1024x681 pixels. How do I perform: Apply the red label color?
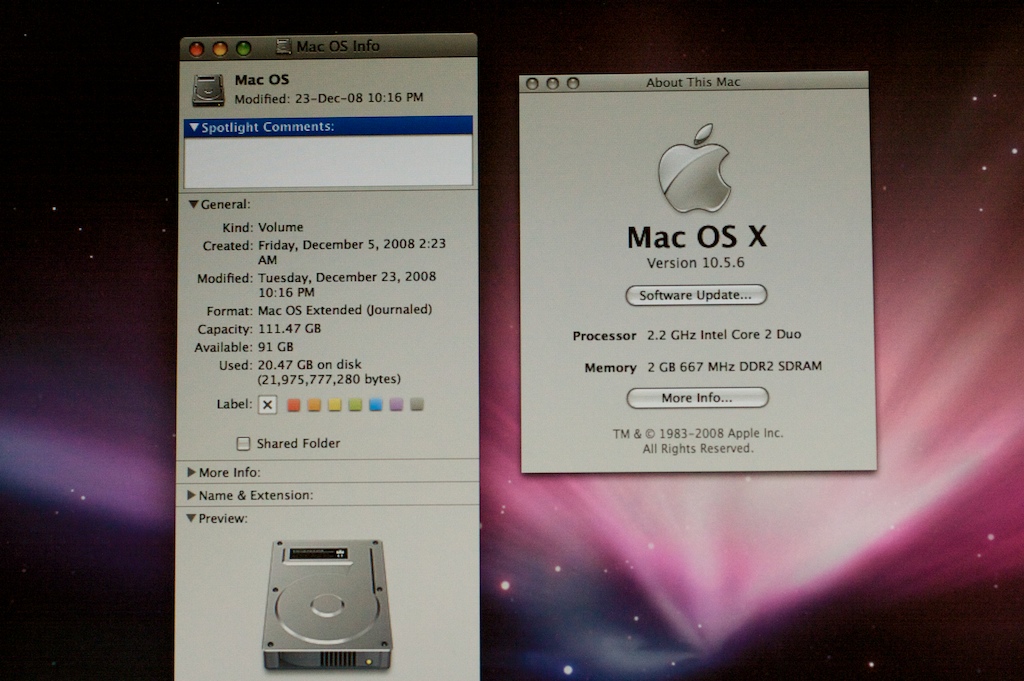pos(294,405)
